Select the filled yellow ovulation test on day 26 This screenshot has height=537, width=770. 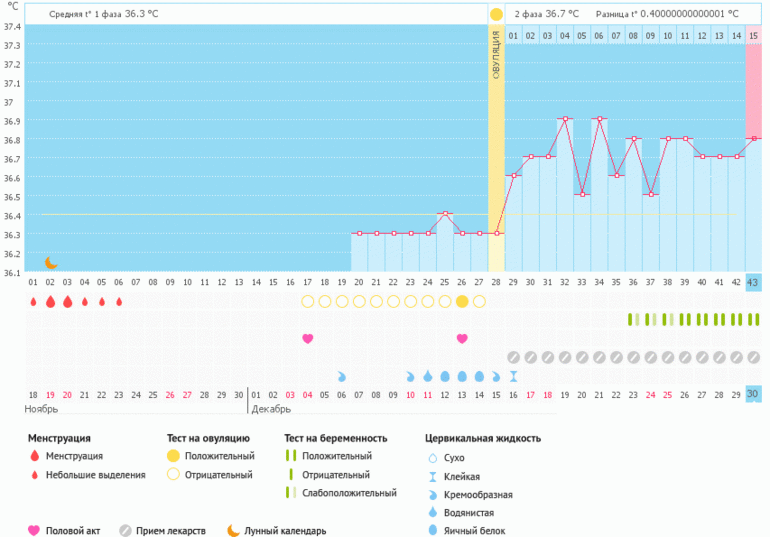462,301
